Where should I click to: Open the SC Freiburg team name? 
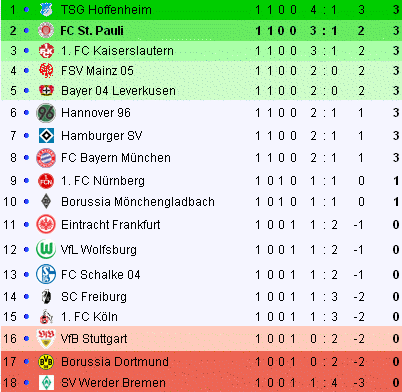[x=94, y=297]
